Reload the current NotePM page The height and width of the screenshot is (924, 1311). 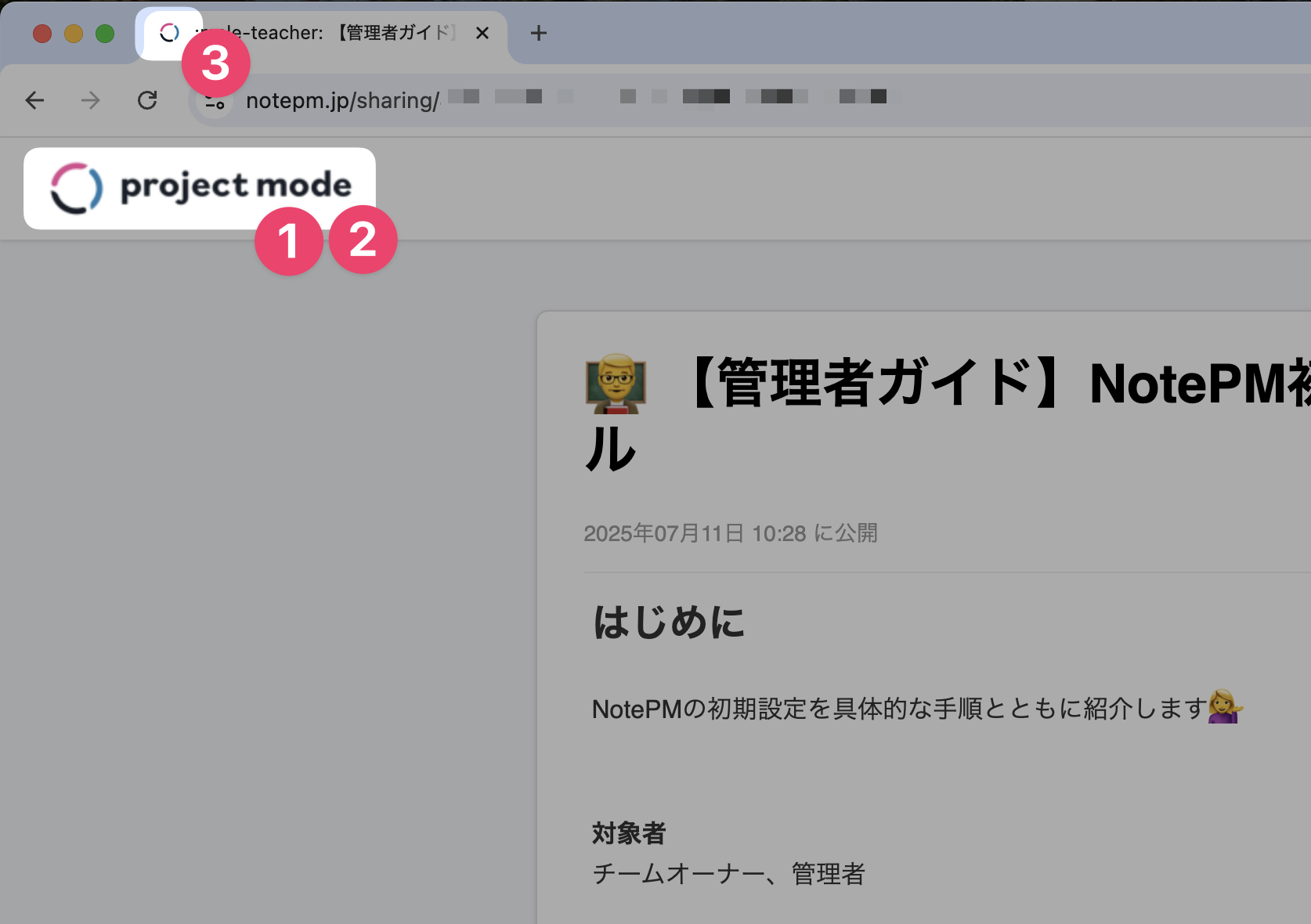(x=148, y=100)
